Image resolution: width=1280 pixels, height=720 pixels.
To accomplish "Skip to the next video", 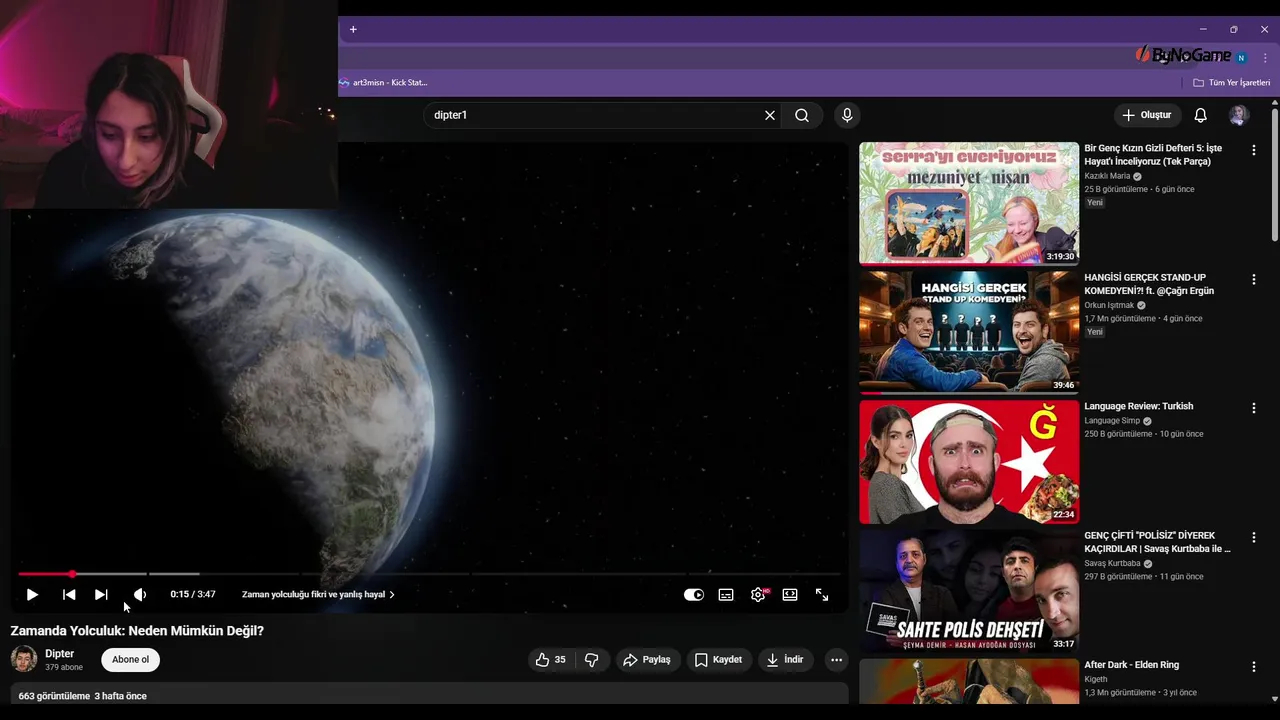I will 101,594.
